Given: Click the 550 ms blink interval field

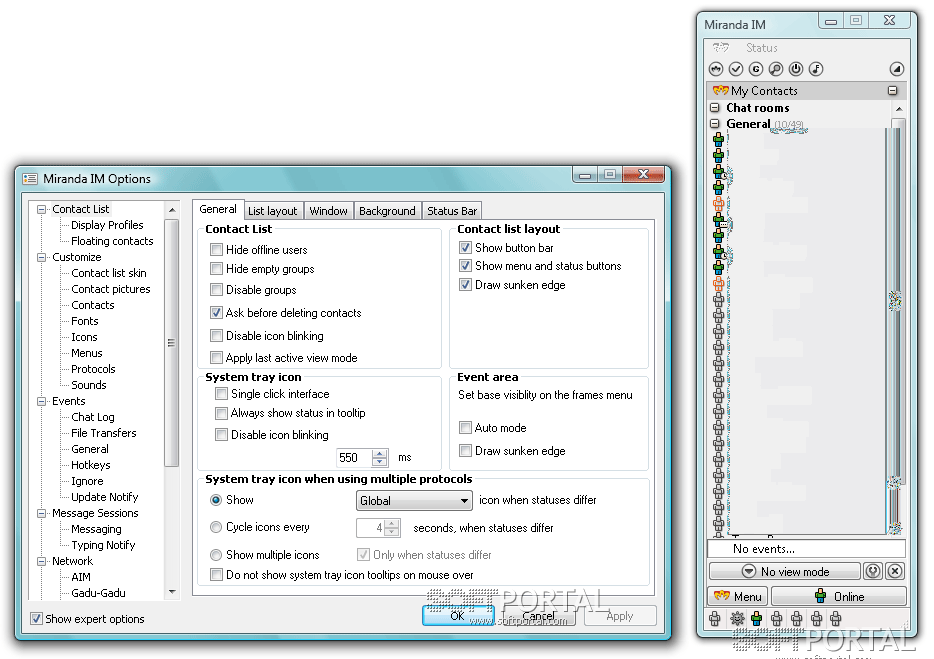Looking at the screenshot, I should pos(354,458).
